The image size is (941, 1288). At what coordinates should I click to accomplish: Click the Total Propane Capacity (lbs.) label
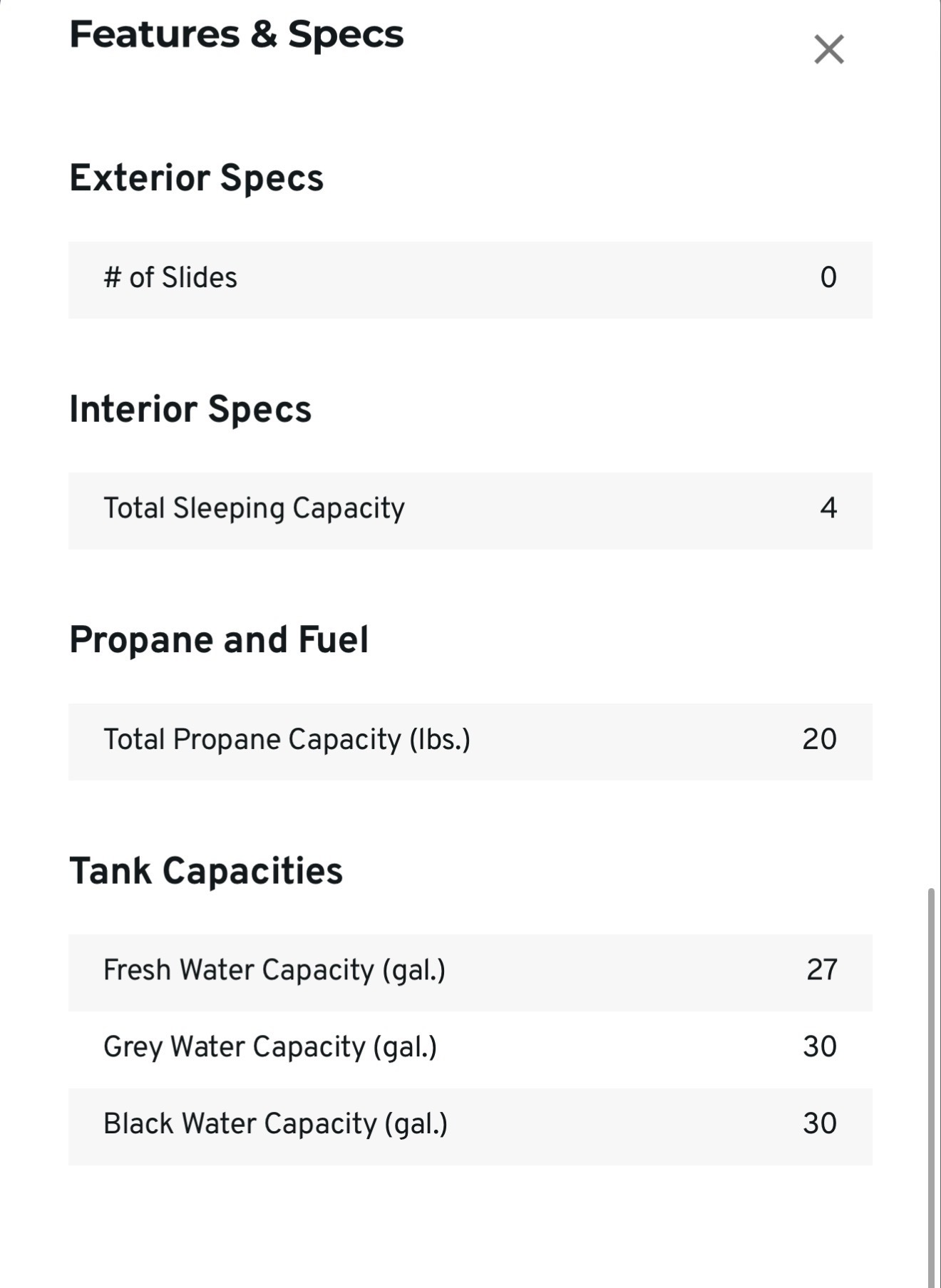point(287,740)
